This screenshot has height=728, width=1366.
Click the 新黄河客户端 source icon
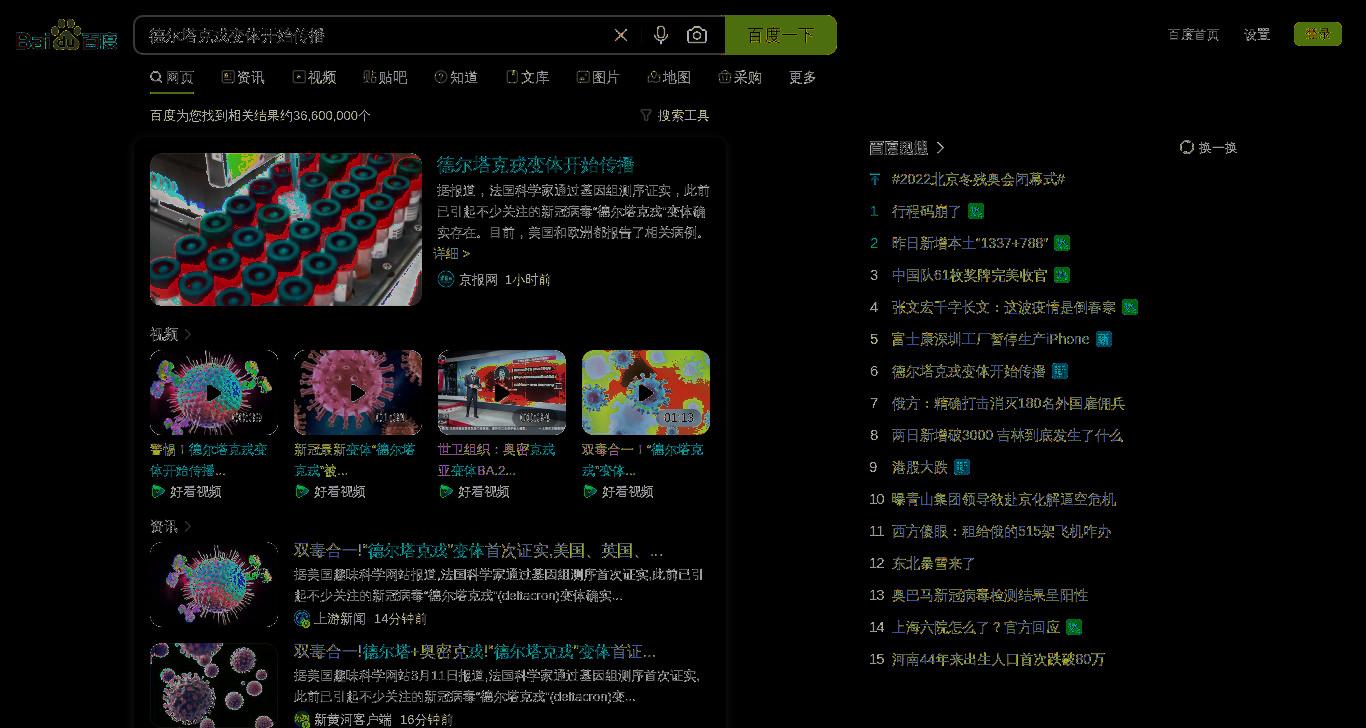[x=302, y=719]
